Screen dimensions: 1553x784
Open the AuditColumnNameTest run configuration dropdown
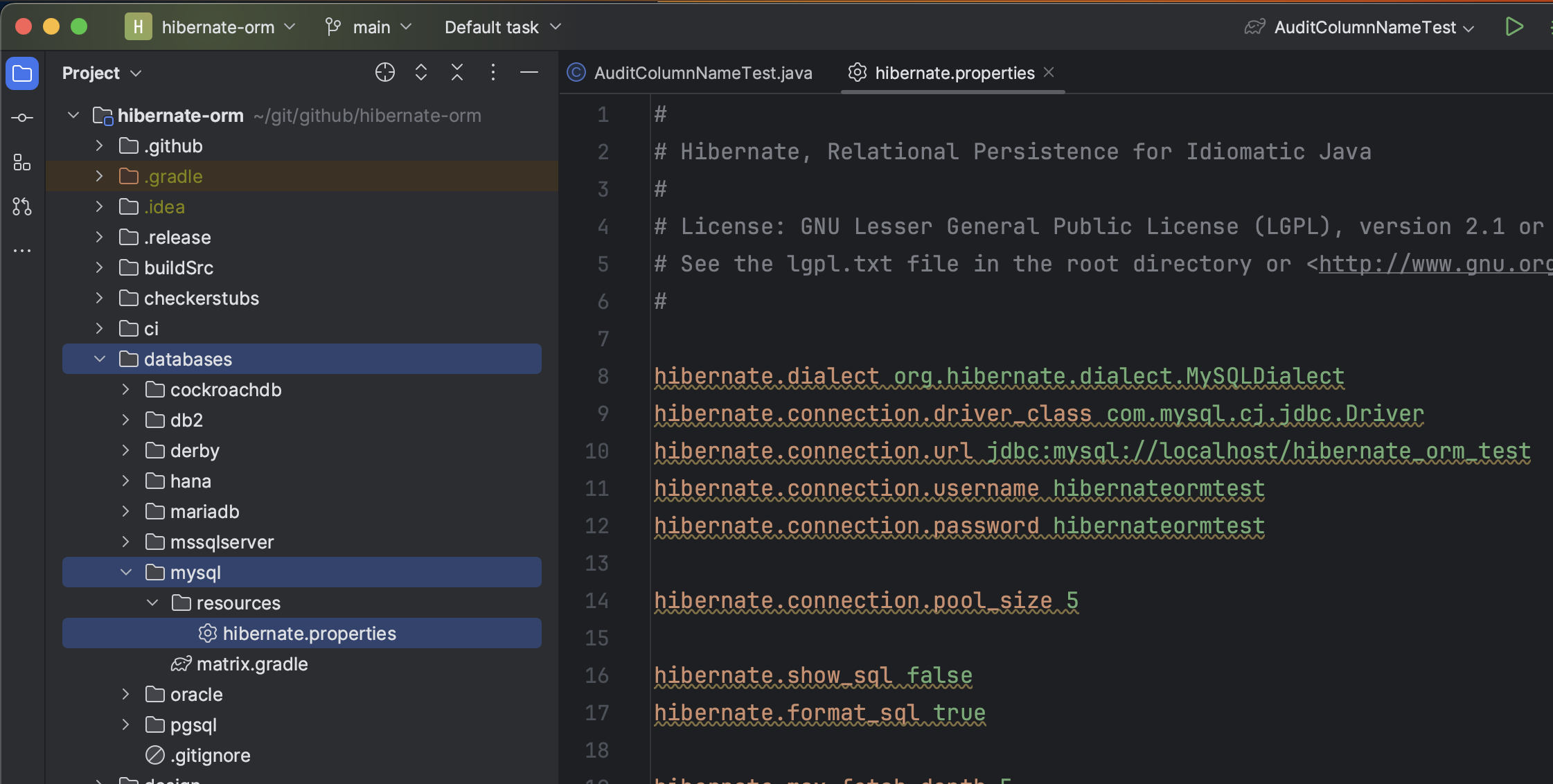coord(1365,27)
